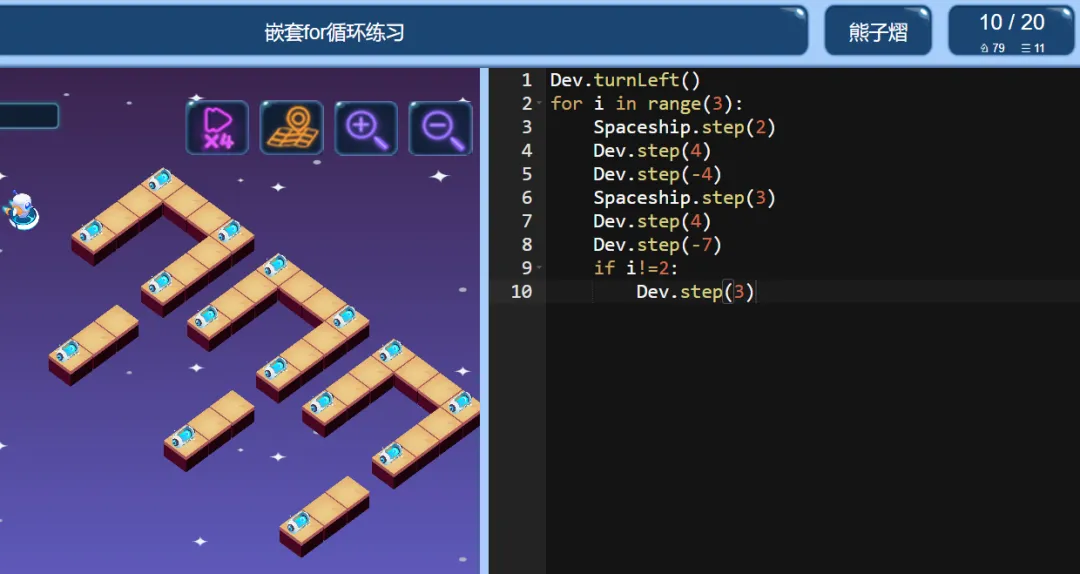The height and width of the screenshot is (574, 1080).
Task: Click the 10 / 20 progress counter
Action: point(1011,23)
